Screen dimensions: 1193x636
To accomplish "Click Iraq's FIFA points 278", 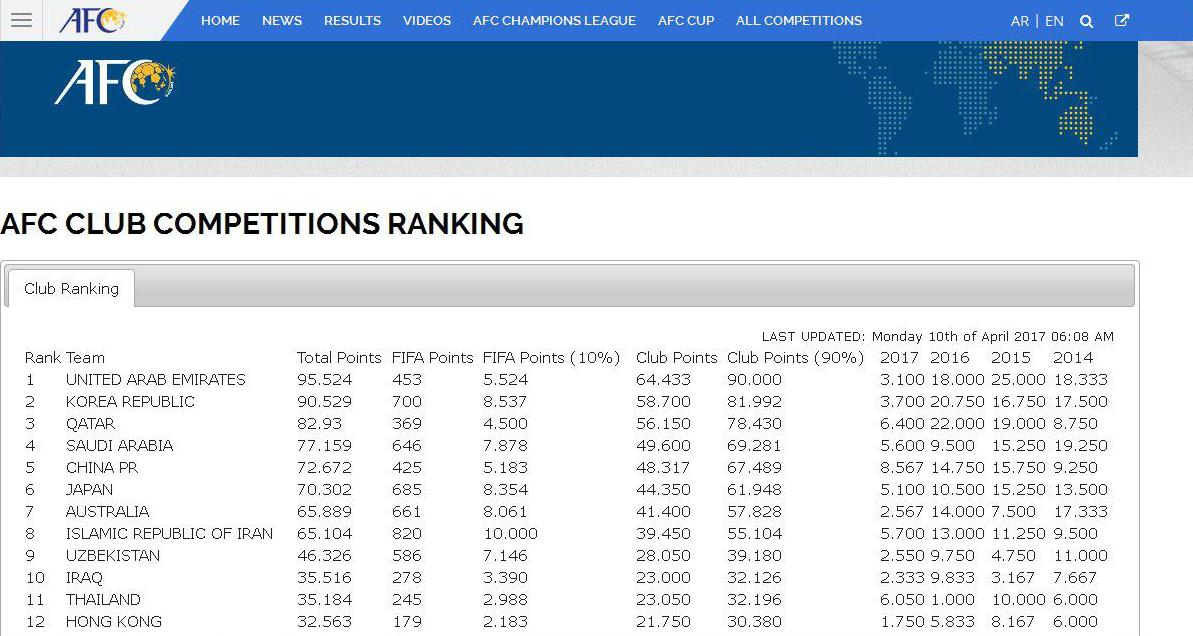I will 407,578.
